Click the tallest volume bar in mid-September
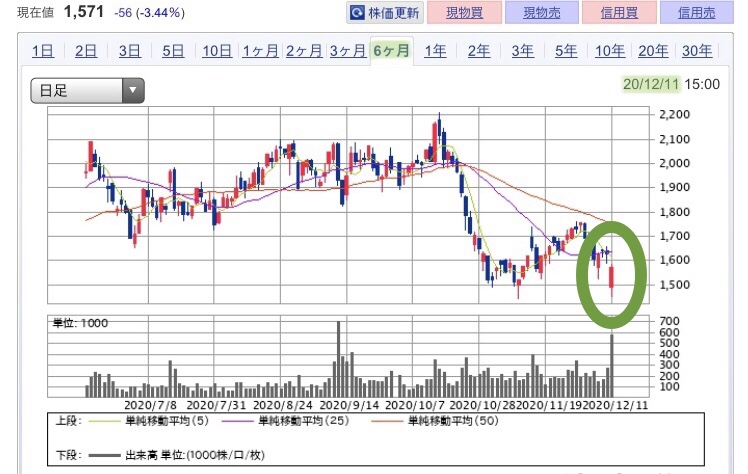 339,359
